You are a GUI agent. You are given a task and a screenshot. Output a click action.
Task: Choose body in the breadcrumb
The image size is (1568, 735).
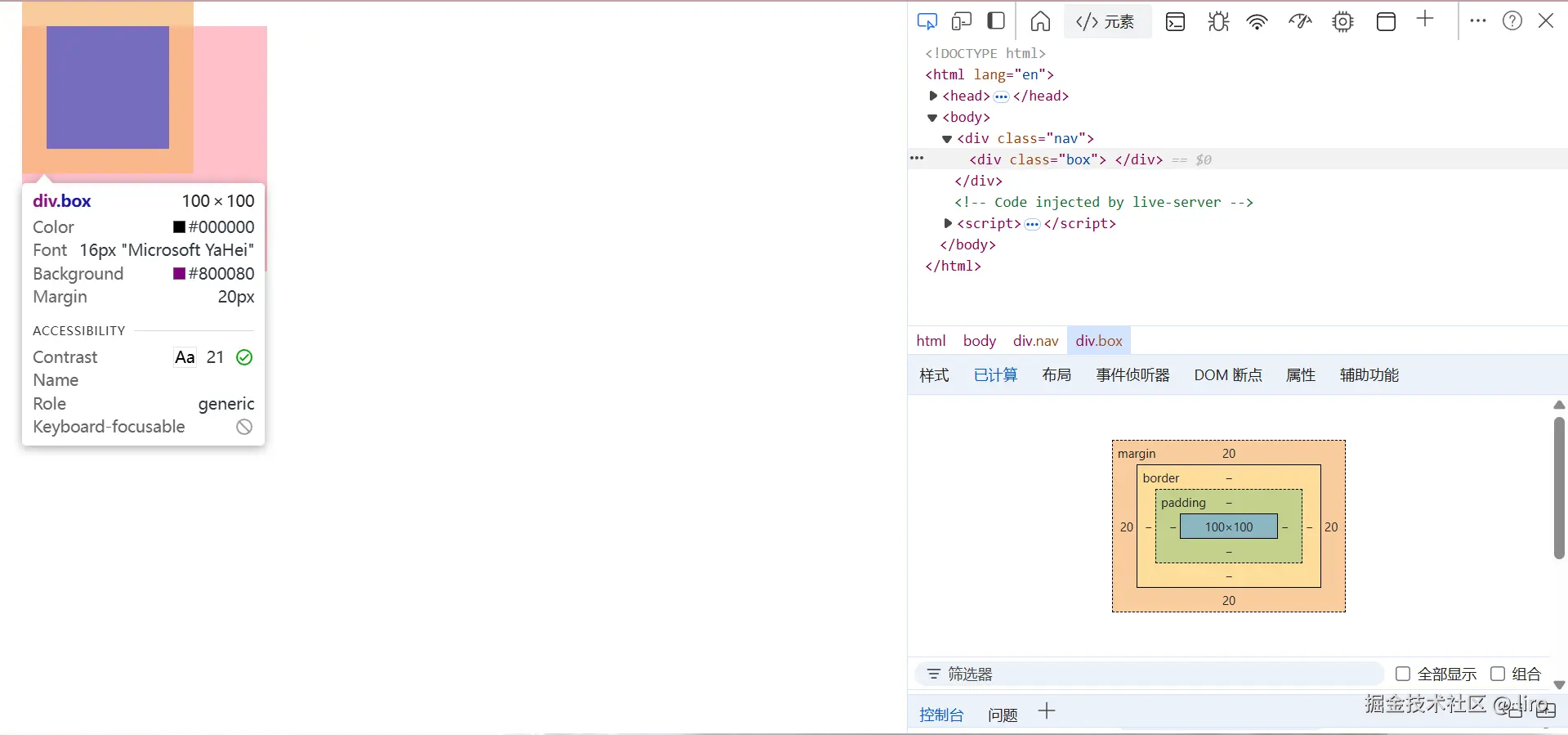tap(980, 341)
